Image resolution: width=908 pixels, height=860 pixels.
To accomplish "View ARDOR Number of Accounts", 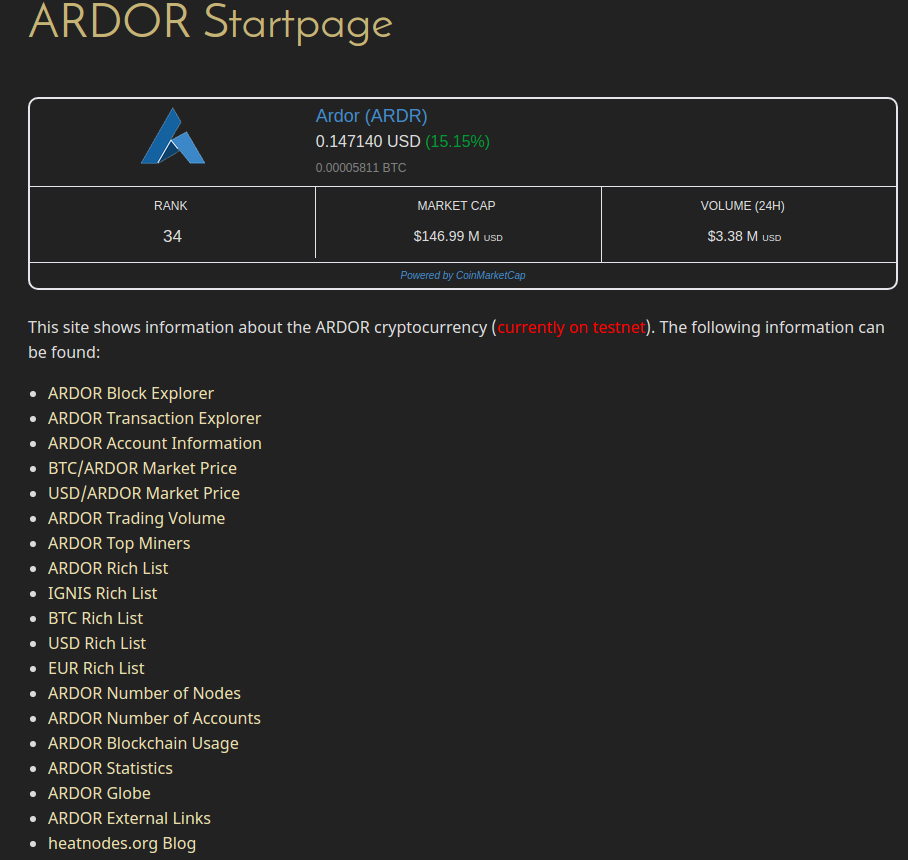I will [155, 718].
